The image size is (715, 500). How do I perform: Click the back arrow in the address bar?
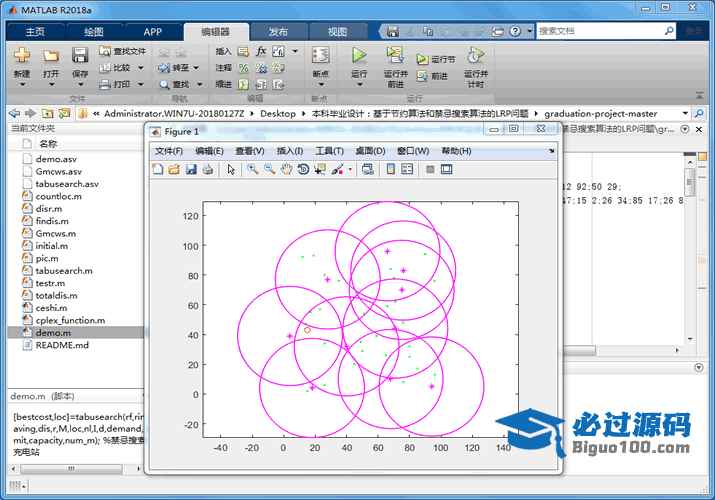coord(15,113)
